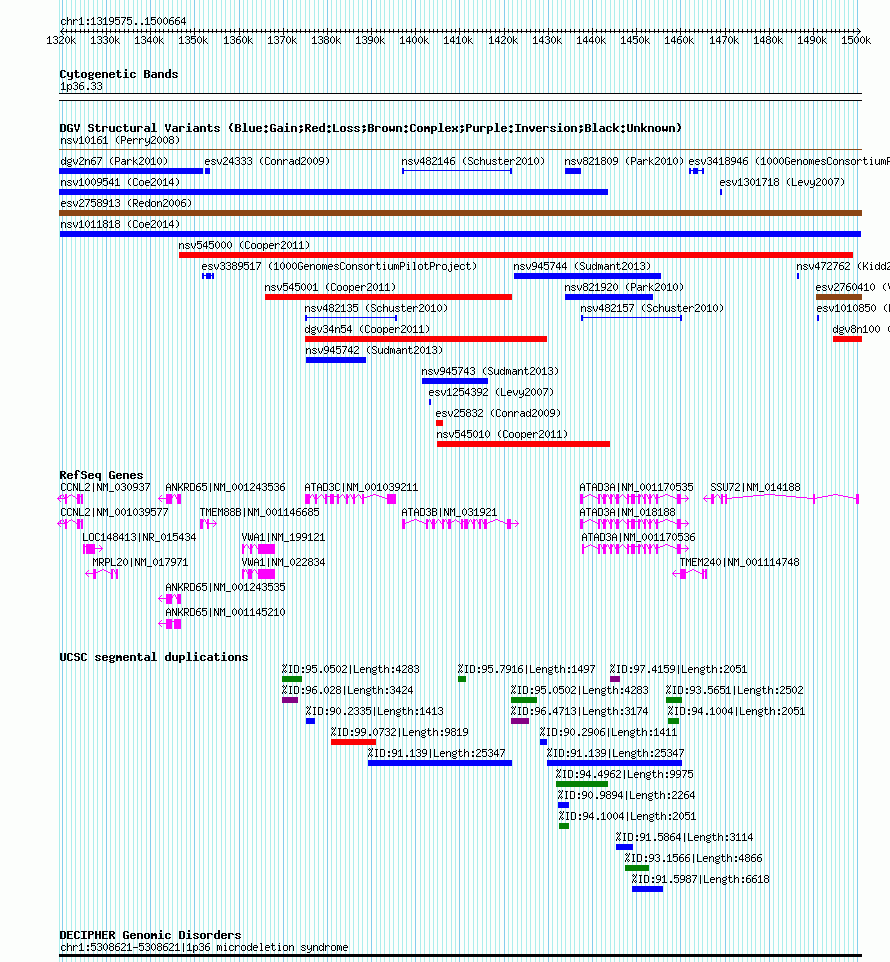Click the chr1:1319575..1500664 region label
The width and height of the screenshot is (890, 962).
pyautogui.click(x=123, y=21)
